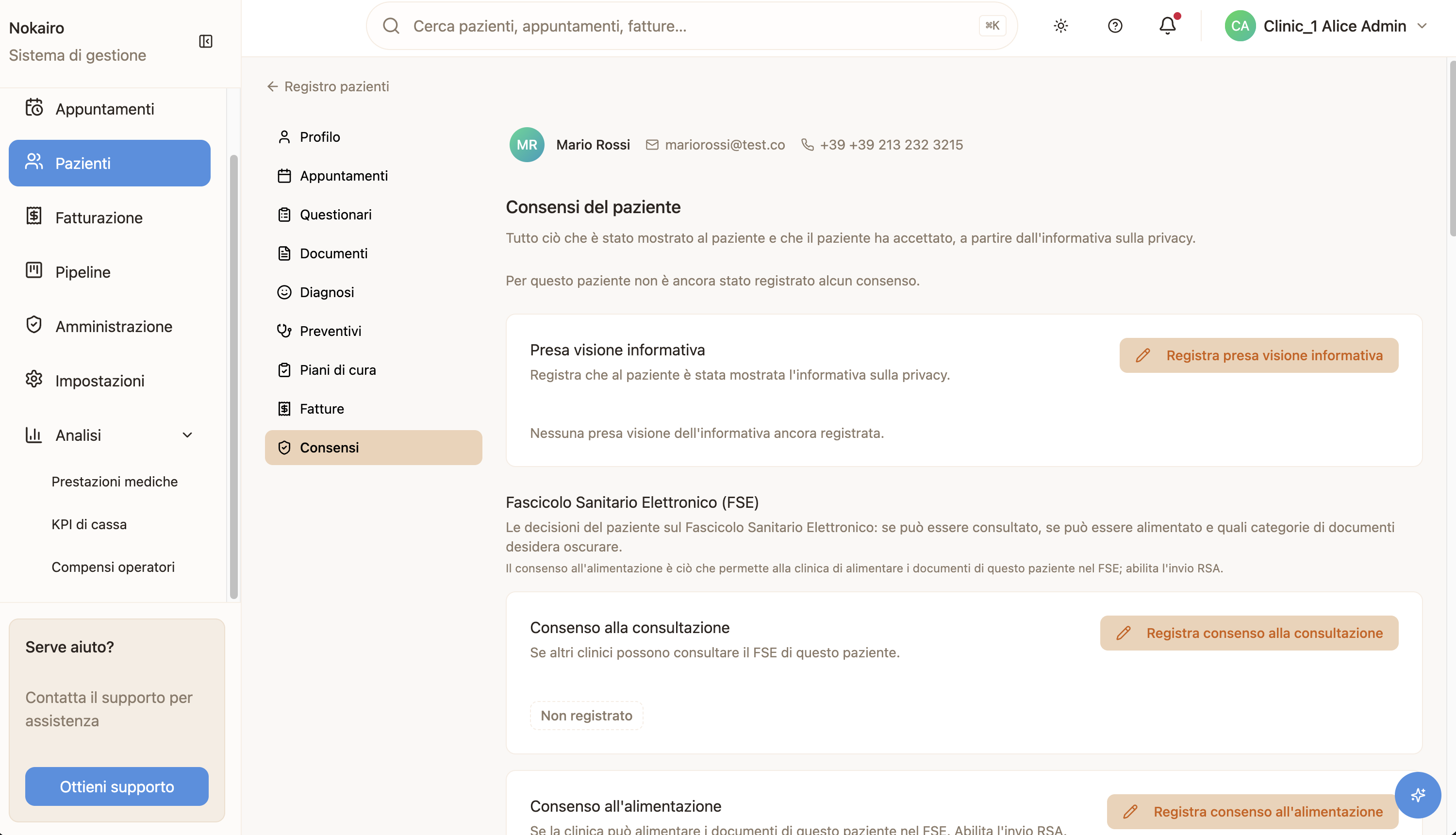This screenshot has height=835, width=1456.
Task: Switch to Piani di cura tab
Action: click(x=373, y=370)
